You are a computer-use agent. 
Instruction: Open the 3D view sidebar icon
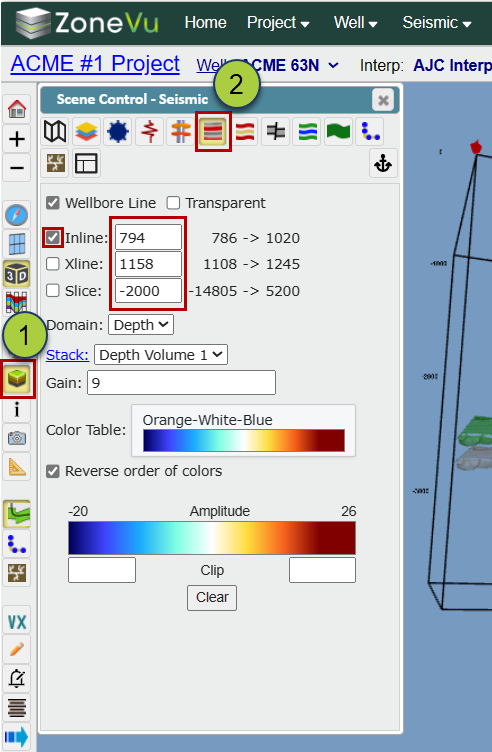pyautogui.click(x=17, y=274)
